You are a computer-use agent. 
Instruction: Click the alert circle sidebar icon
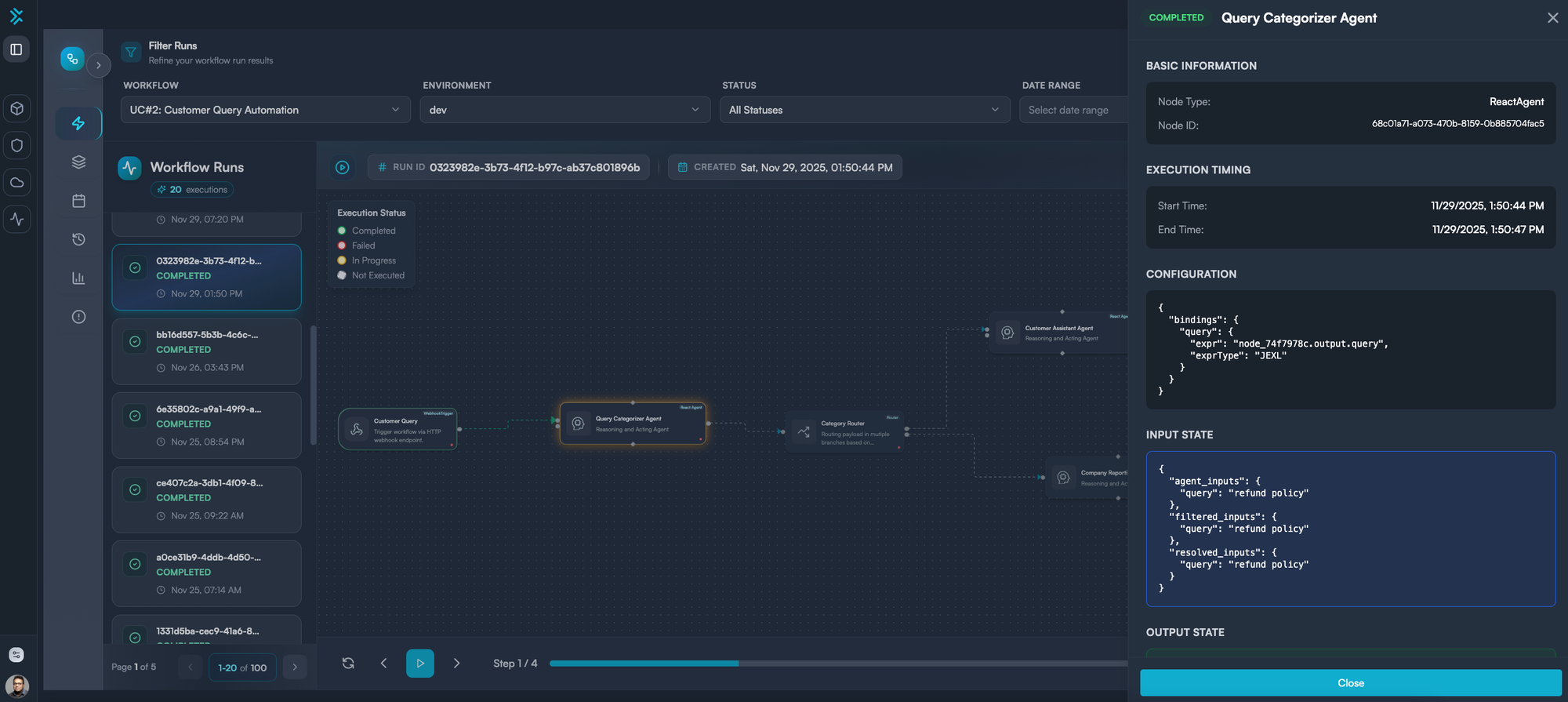pyautogui.click(x=78, y=317)
